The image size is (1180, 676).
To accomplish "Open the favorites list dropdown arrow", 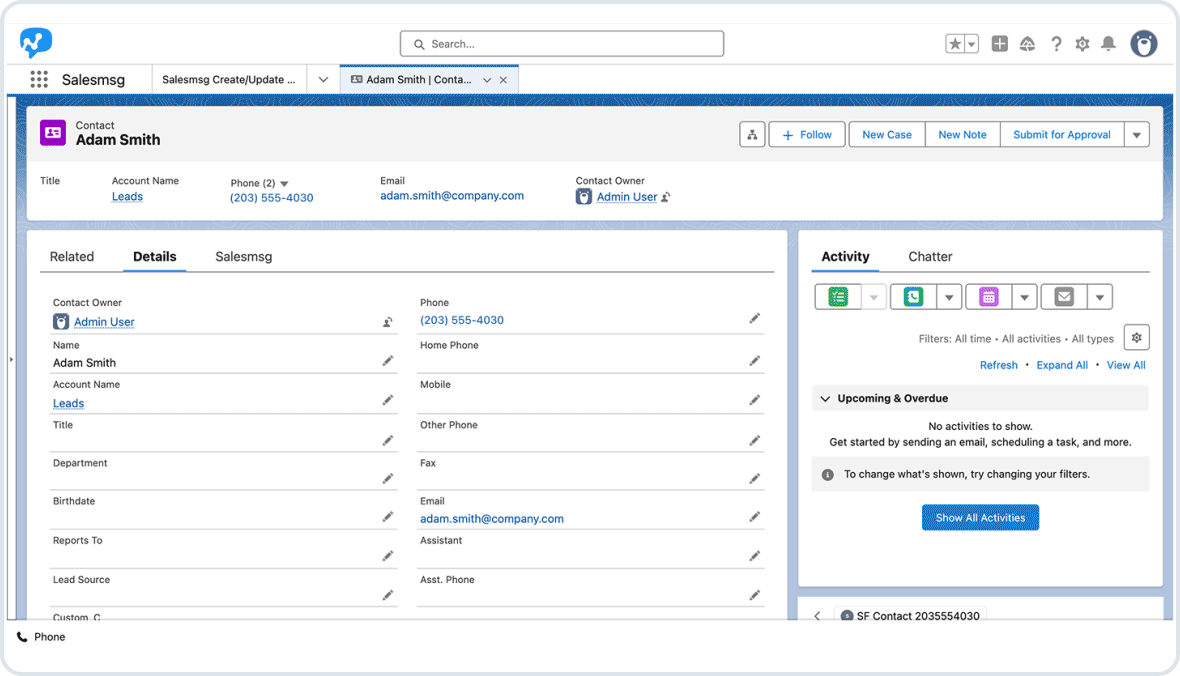I will click(972, 44).
